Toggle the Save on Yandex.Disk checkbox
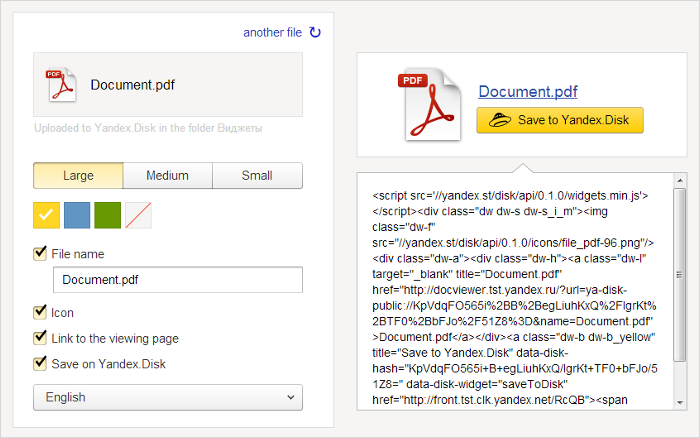700x438 pixels. 40,363
